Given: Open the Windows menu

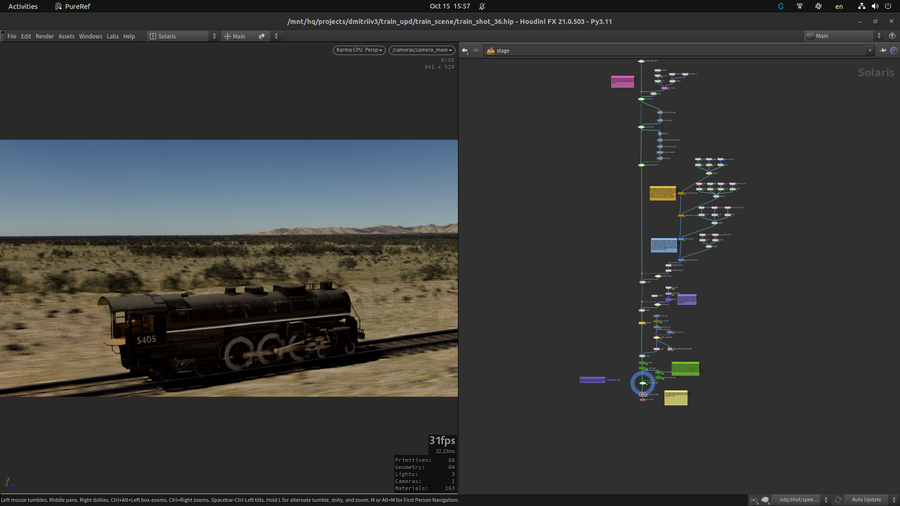Looking at the screenshot, I should point(90,36).
